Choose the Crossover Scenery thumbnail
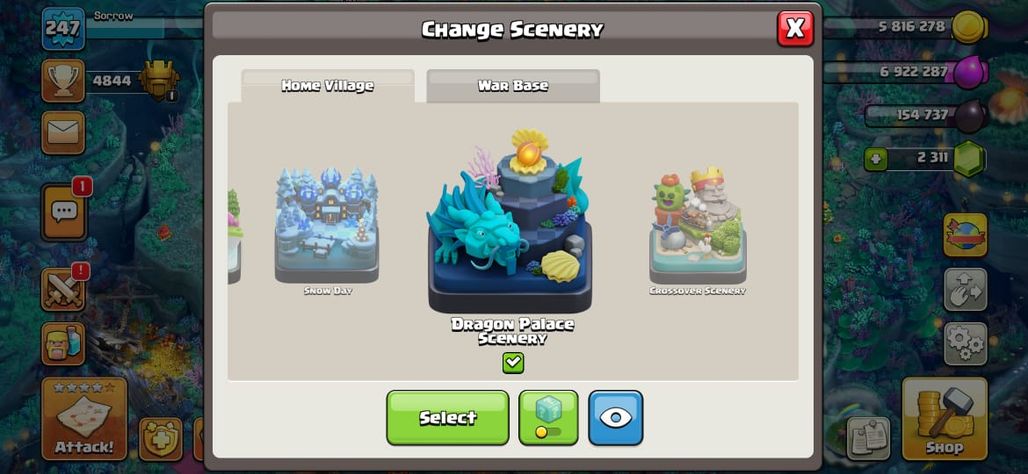1028x474 pixels. pyautogui.click(x=698, y=231)
